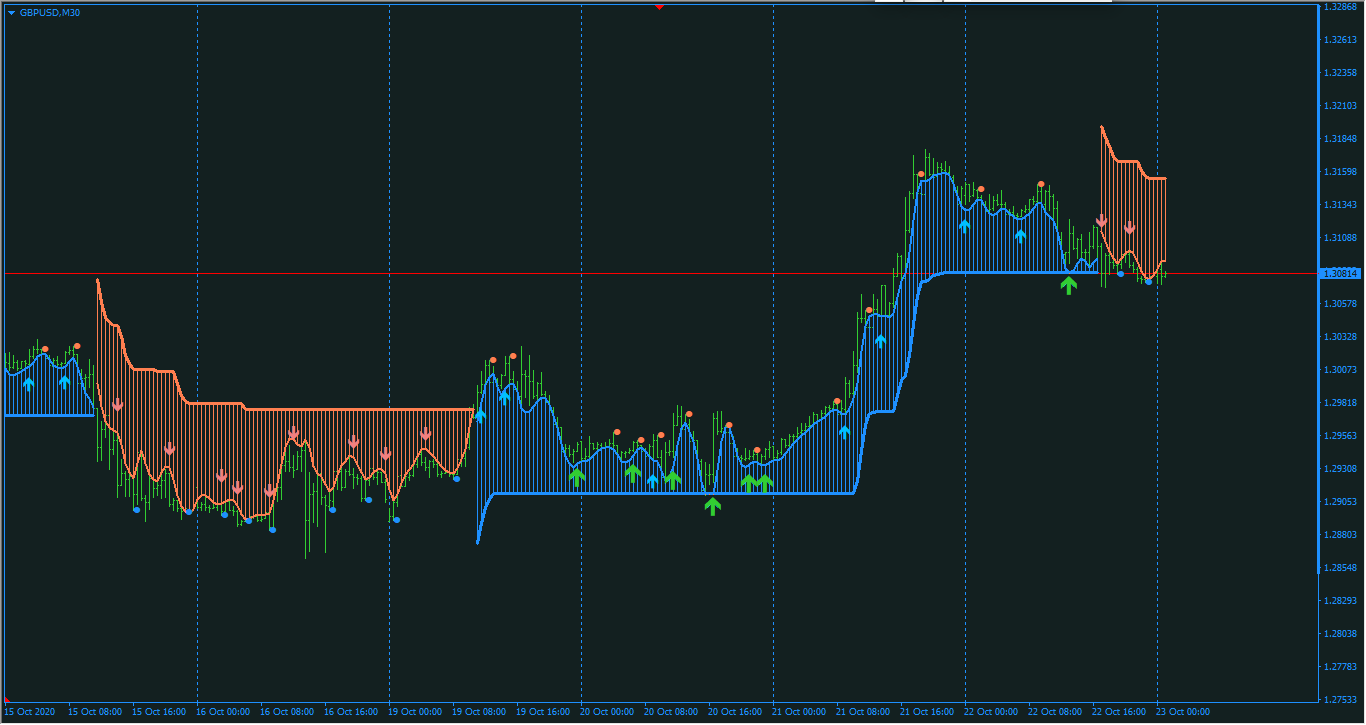Viewport: 1366px width, 725px height.
Task: Click the 1.27533 price axis label
Action: (1339, 700)
